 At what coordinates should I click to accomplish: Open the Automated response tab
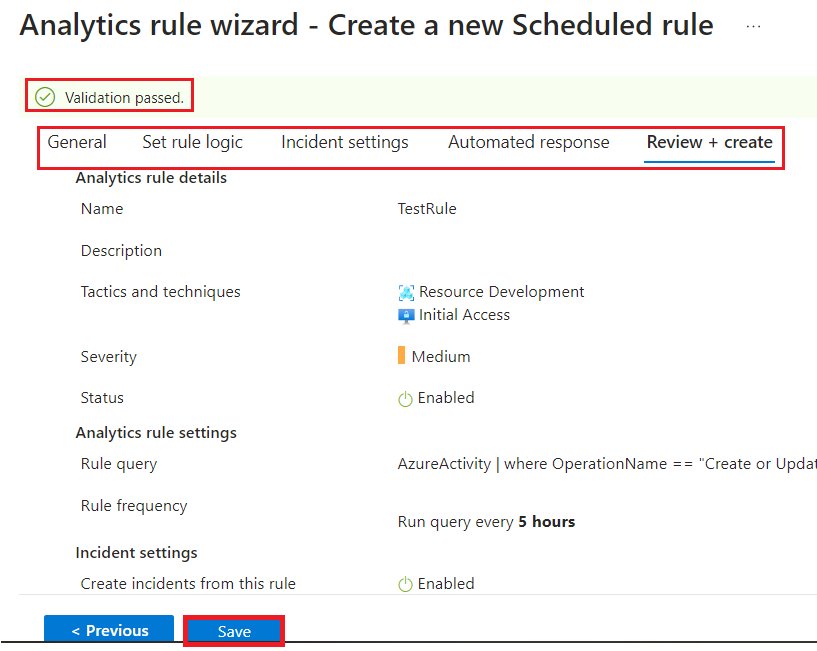528,142
